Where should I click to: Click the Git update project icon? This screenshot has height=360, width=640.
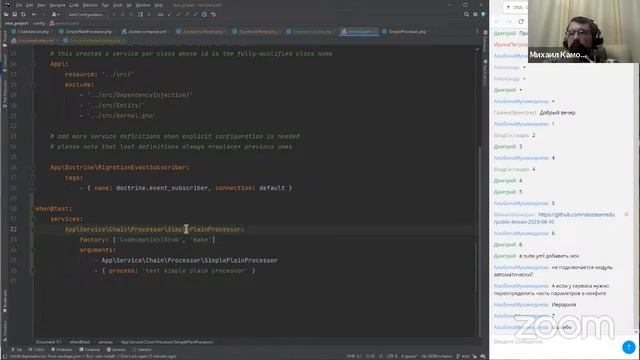pyautogui.click(x=170, y=14)
